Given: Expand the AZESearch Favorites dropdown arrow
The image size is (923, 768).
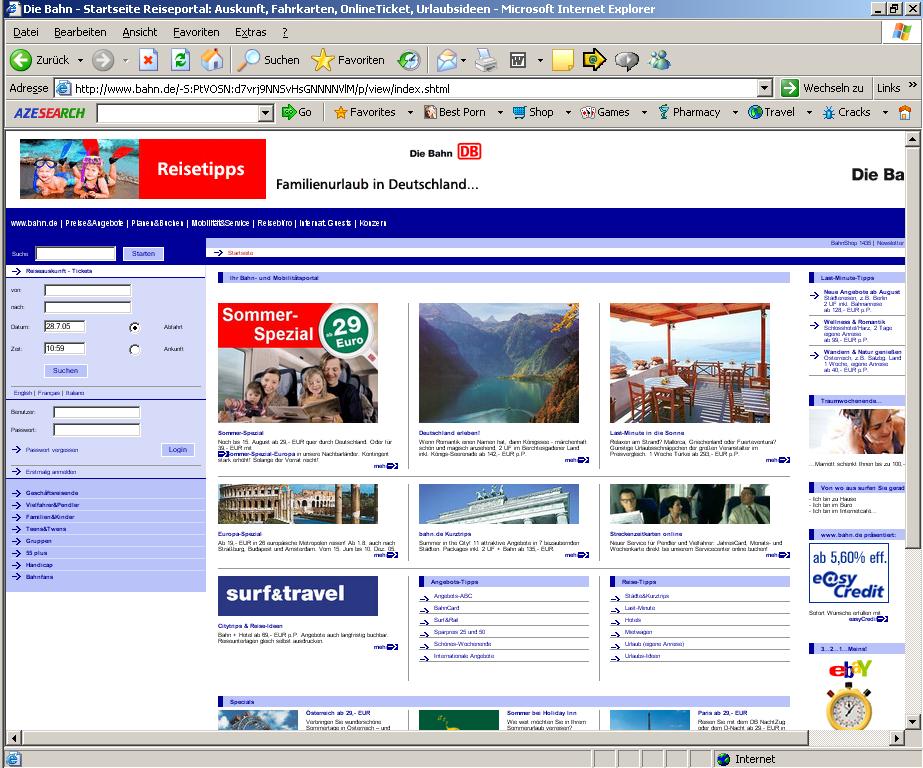Looking at the screenshot, I should pos(410,112).
